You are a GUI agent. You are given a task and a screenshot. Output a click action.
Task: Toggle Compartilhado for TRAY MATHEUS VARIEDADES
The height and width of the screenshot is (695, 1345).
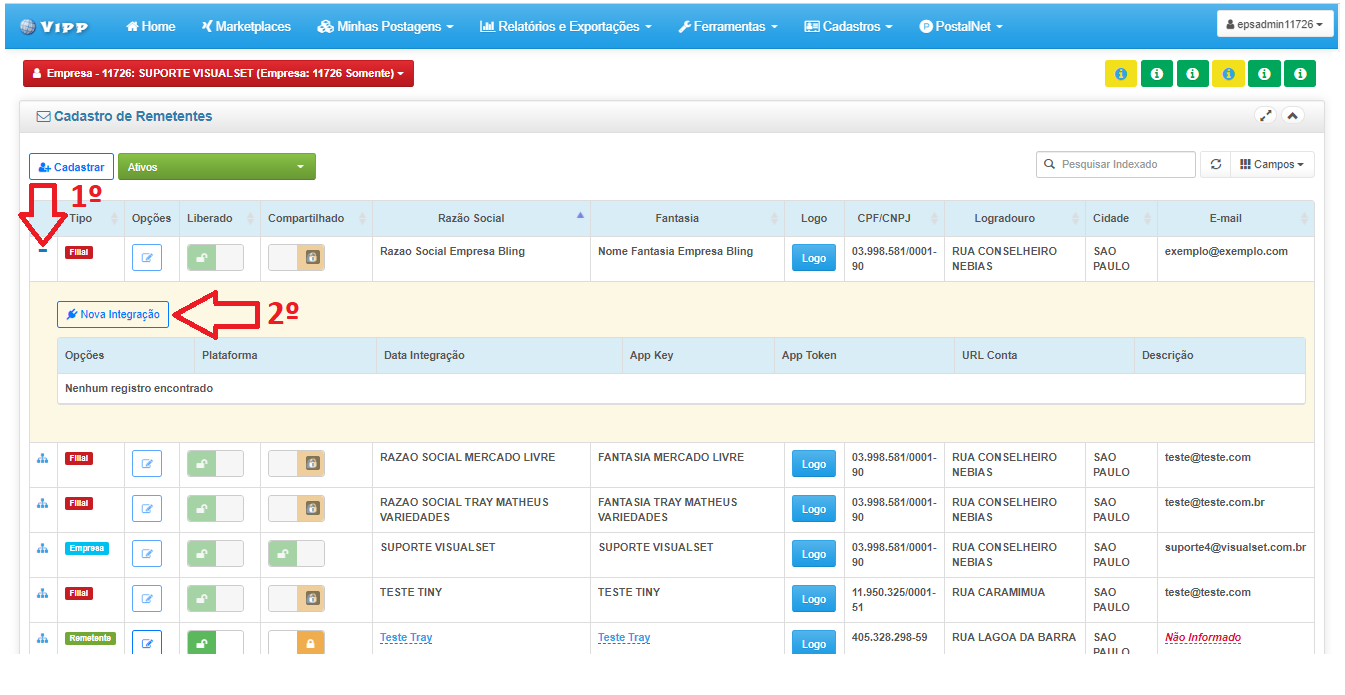pos(296,509)
